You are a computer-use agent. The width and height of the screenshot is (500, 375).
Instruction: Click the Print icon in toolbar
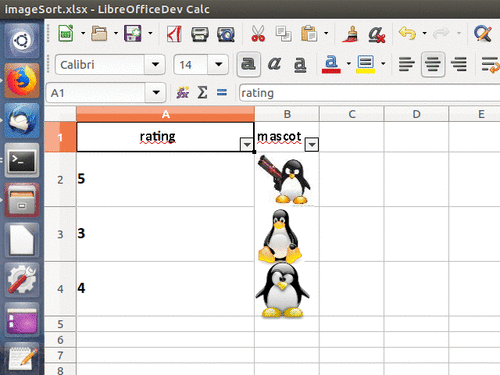point(200,34)
